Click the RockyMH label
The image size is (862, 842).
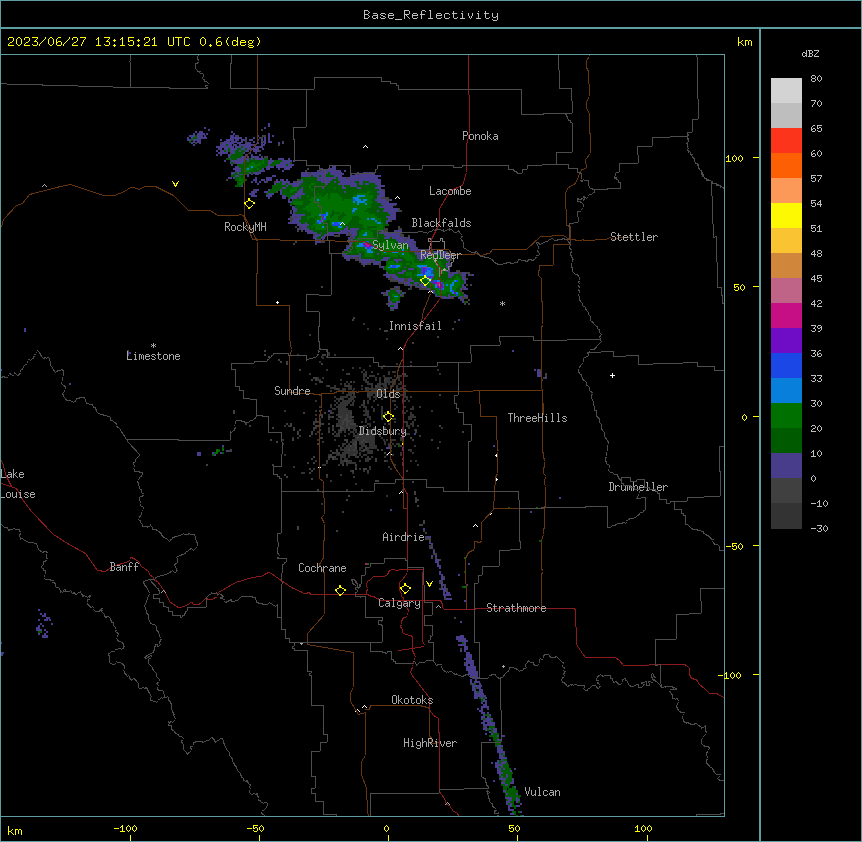click(245, 227)
